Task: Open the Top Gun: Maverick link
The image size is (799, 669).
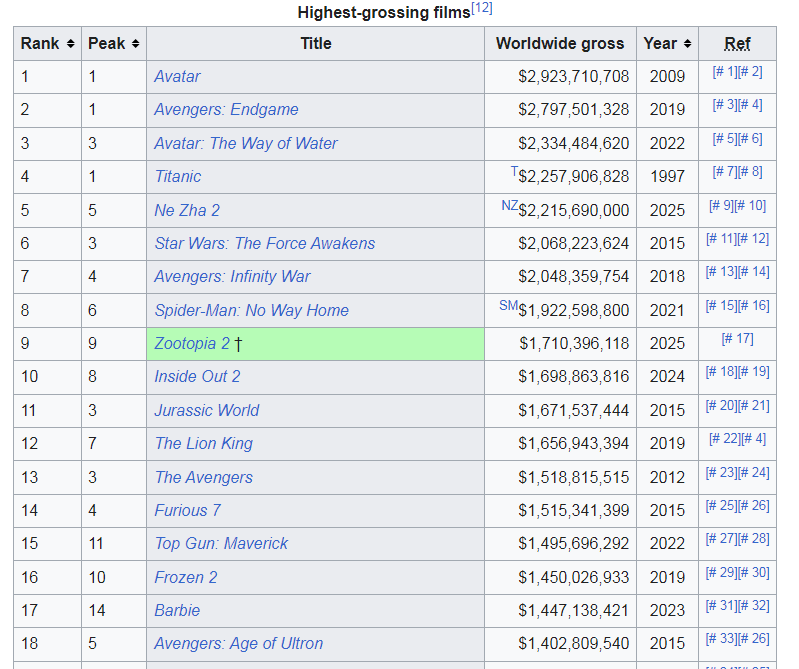Action: [221, 543]
